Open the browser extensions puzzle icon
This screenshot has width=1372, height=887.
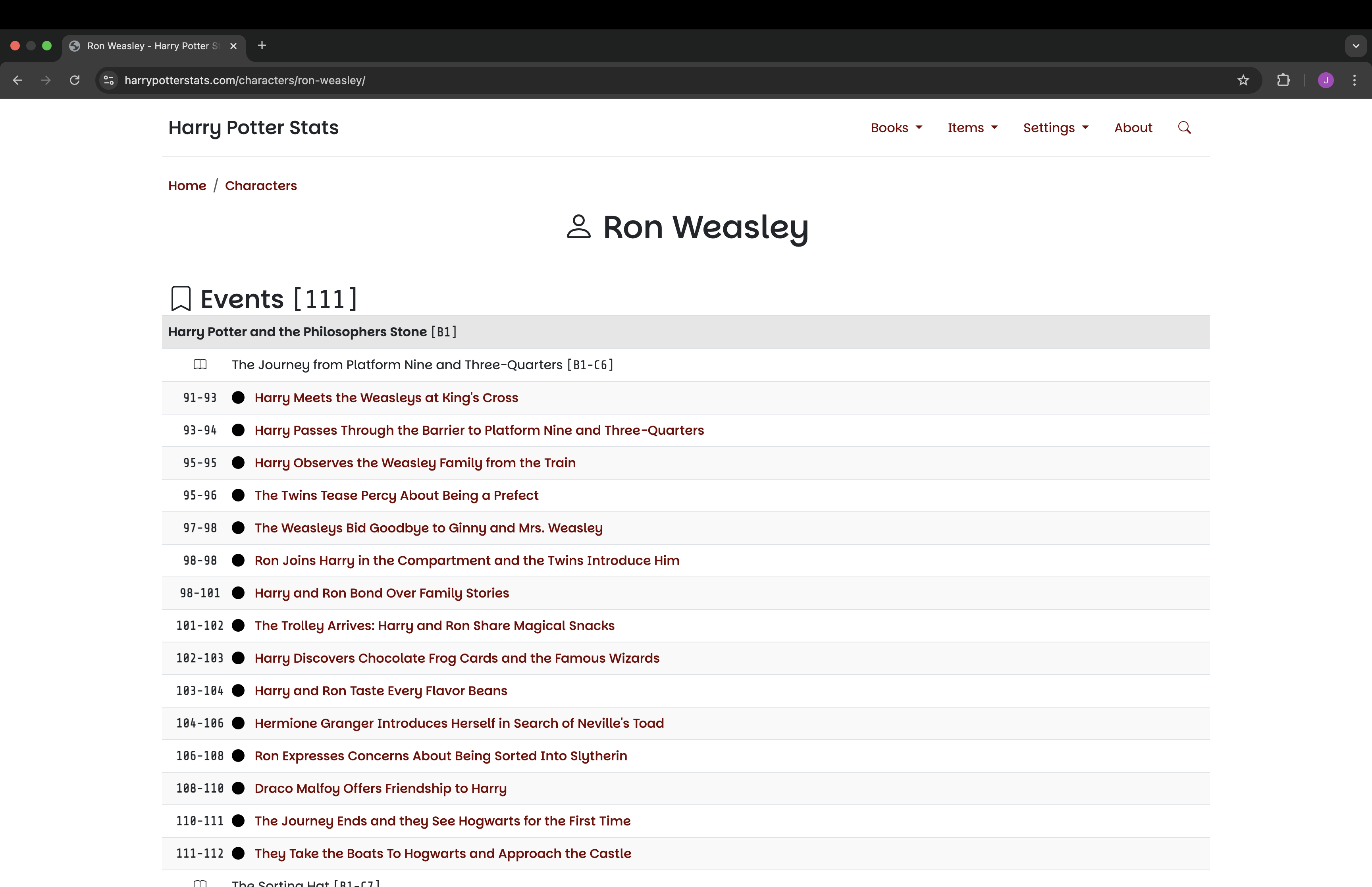pyautogui.click(x=1283, y=80)
